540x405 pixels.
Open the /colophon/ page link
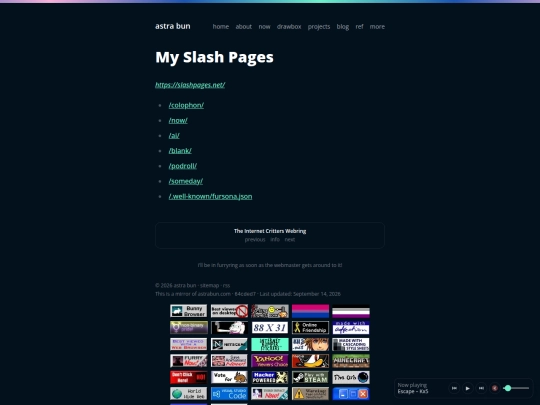[186, 105]
